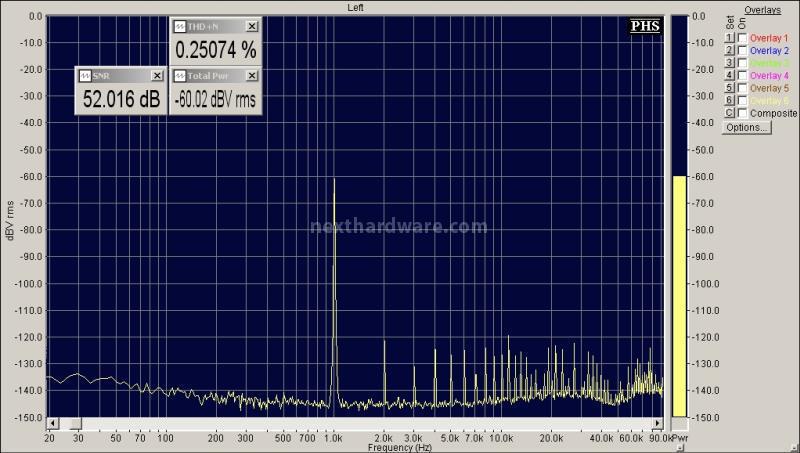800x453 pixels.
Task: Click the -60.02 dBV rms reading
Action: point(215,99)
